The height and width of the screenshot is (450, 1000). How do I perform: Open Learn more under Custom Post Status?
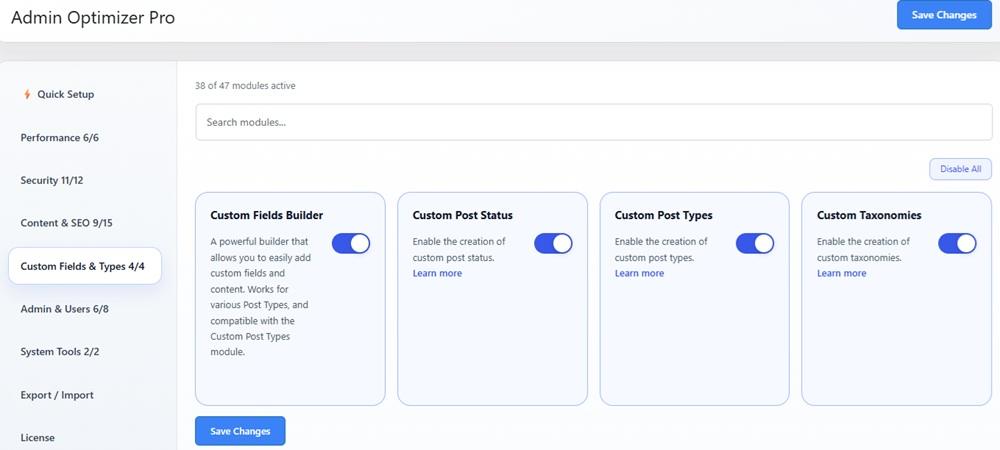point(437,273)
